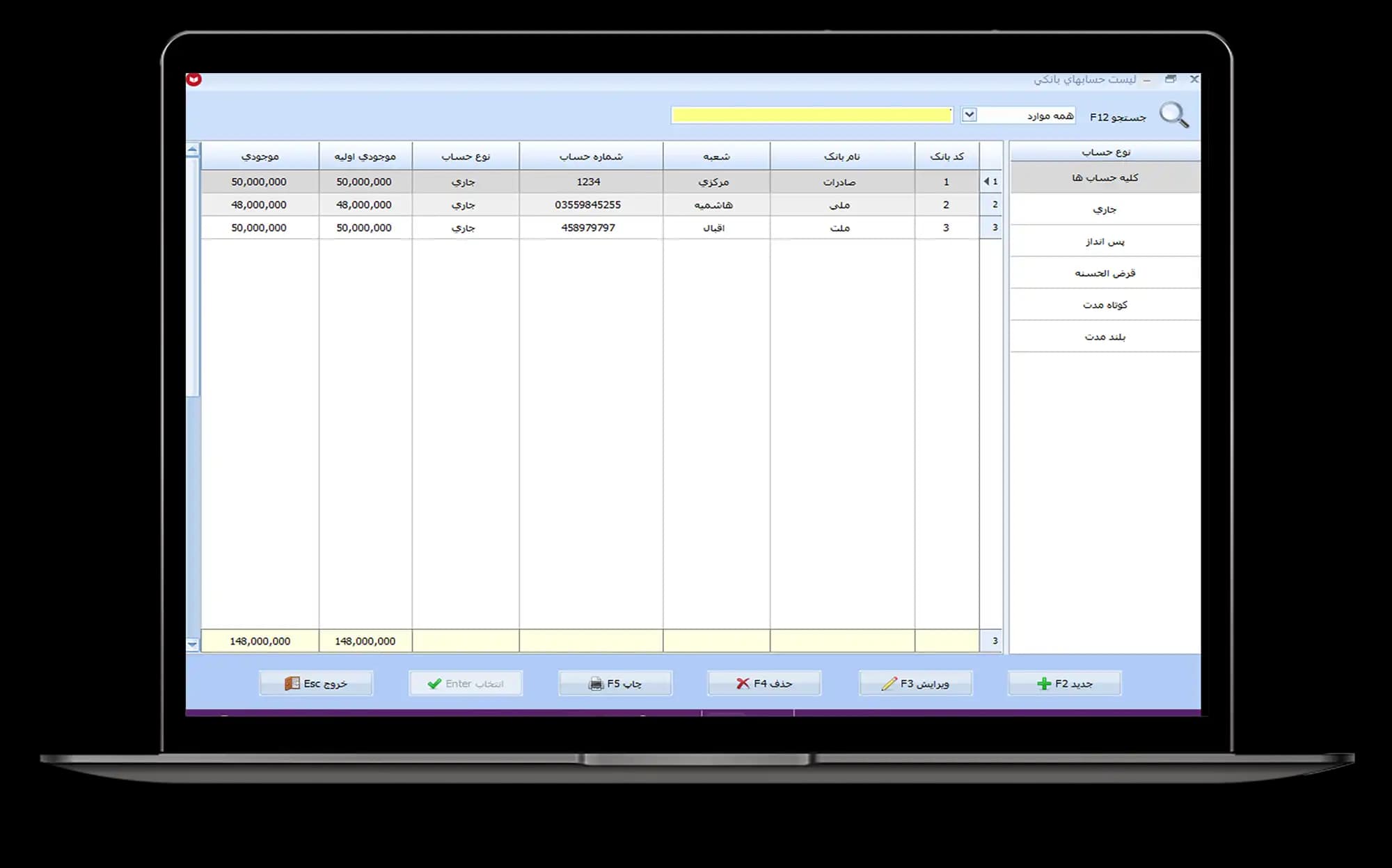Click the 'جستجو F12' search label
This screenshot has width=1392, height=868.
click(1118, 117)
